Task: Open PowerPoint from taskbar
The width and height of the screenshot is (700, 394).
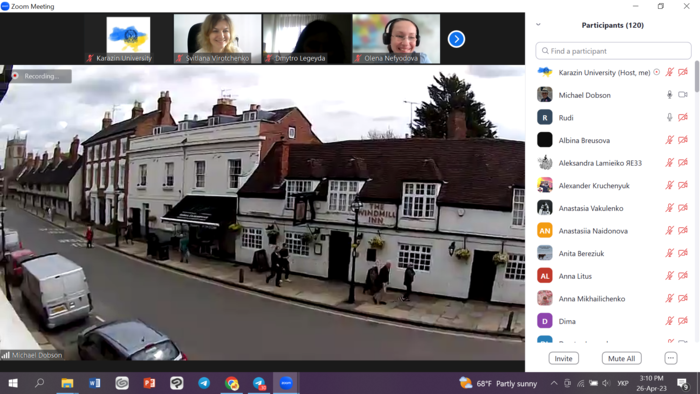Action: pos(149,383)
